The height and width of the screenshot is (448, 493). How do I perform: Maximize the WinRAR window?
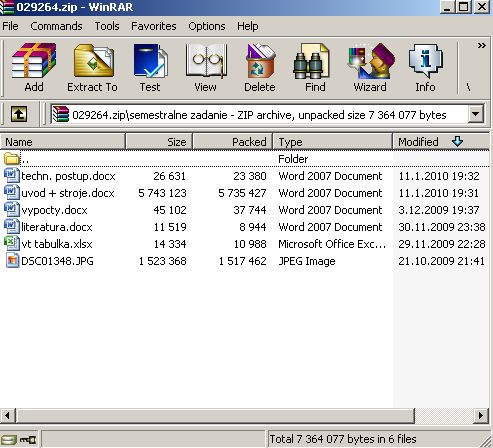(x=464, y=7)
